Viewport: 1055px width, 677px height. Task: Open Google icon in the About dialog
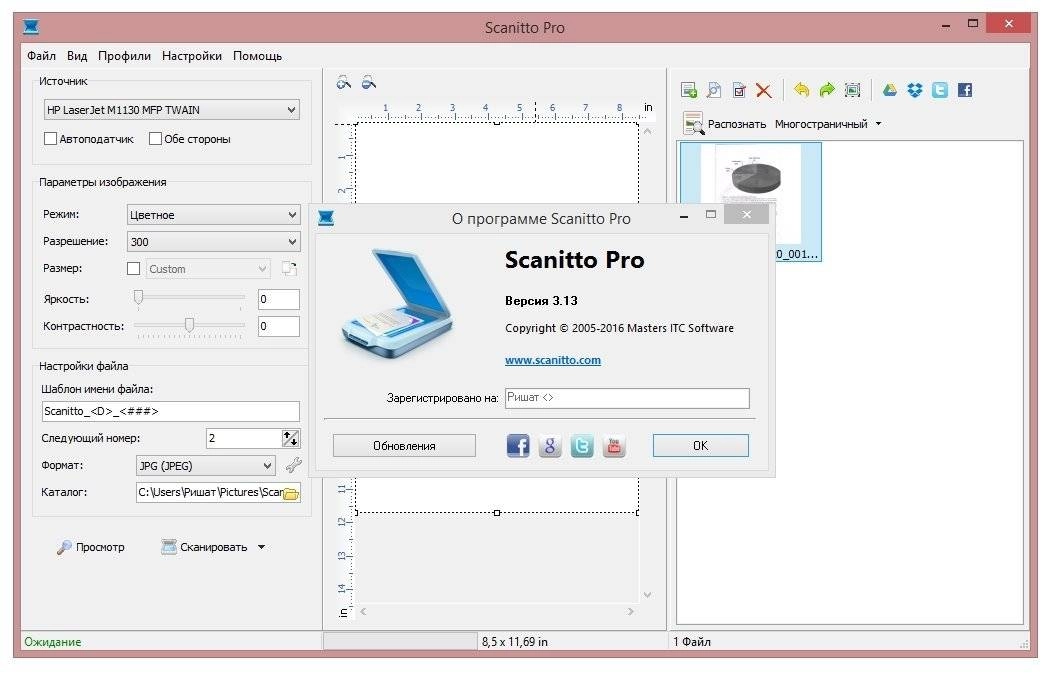tap(550, 446)
